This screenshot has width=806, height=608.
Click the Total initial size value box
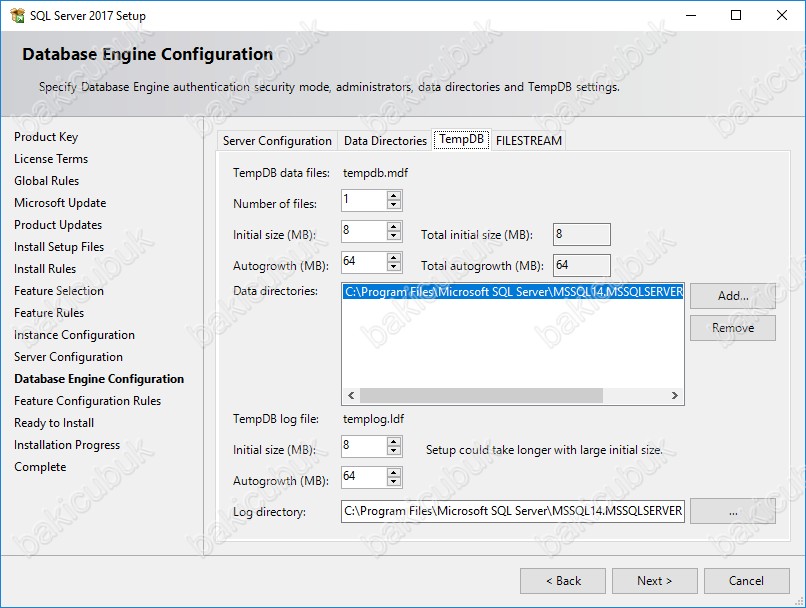point(582,234)
